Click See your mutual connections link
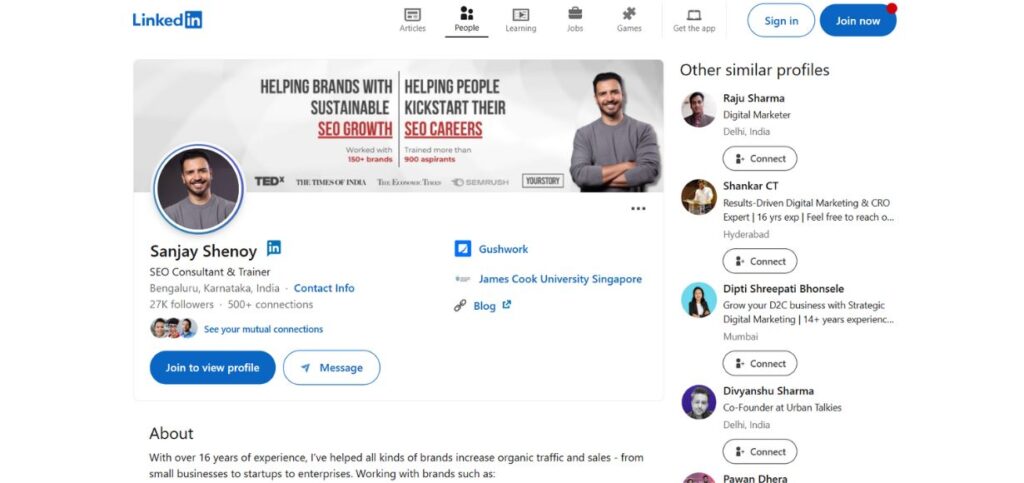Viewport: 1024px width, 483px height. [263, 329]
